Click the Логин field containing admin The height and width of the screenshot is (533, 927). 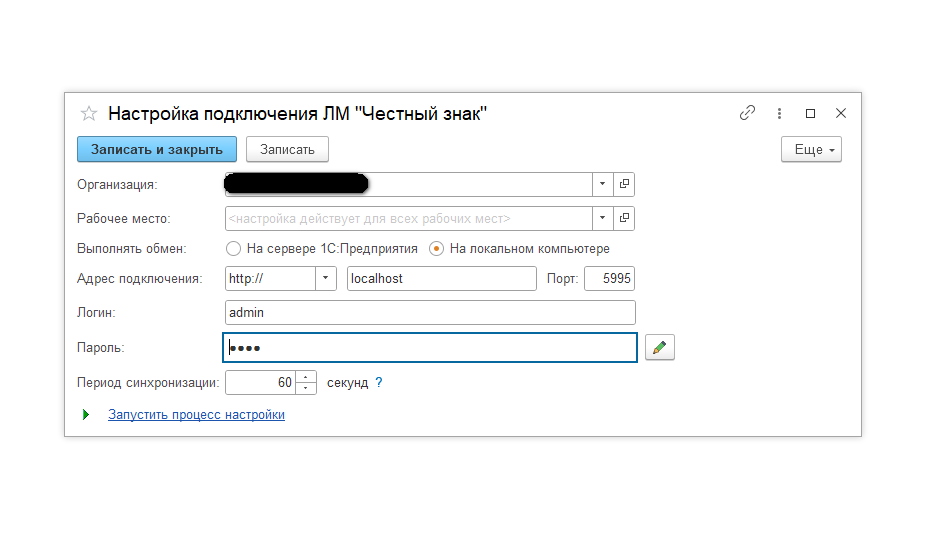430,313
